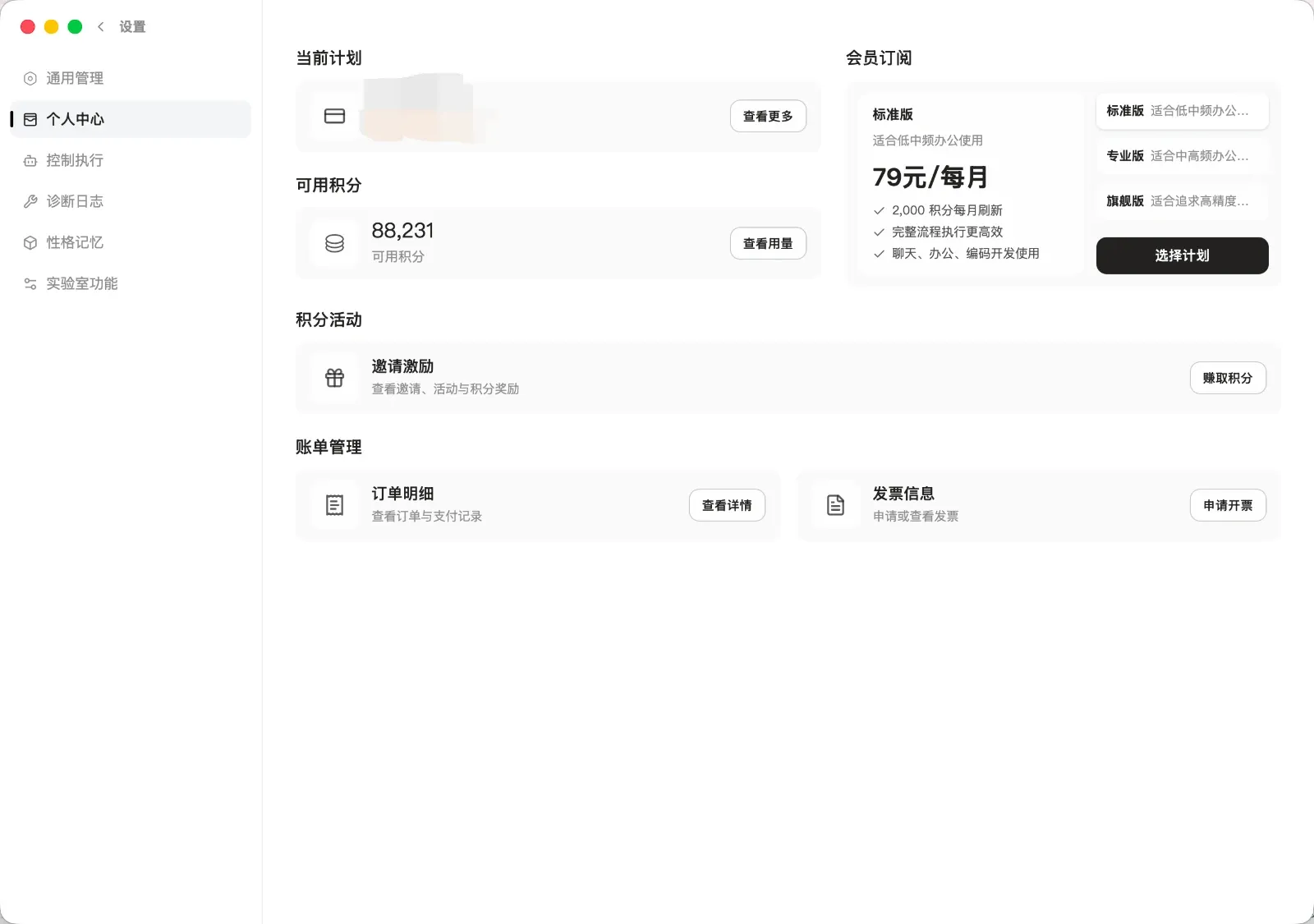The image size is (1314, 924).
Task: Go to 诊断日志 section
Action: click(131, 201)
